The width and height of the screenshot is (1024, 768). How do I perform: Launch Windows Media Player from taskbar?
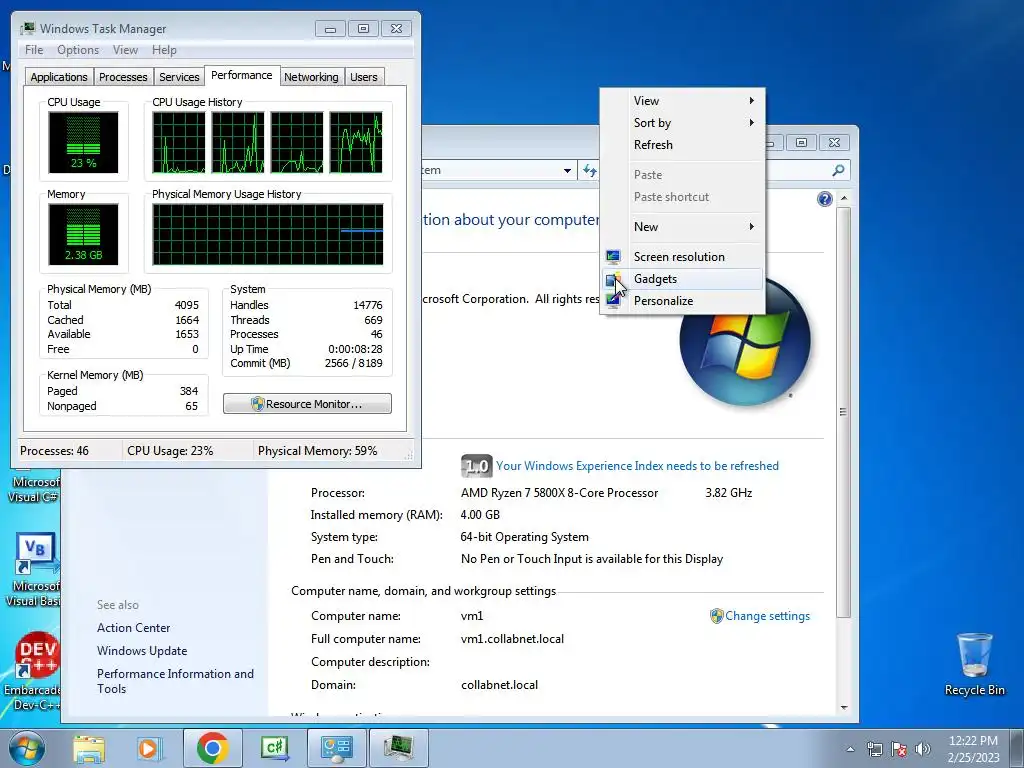pos(150,748)
